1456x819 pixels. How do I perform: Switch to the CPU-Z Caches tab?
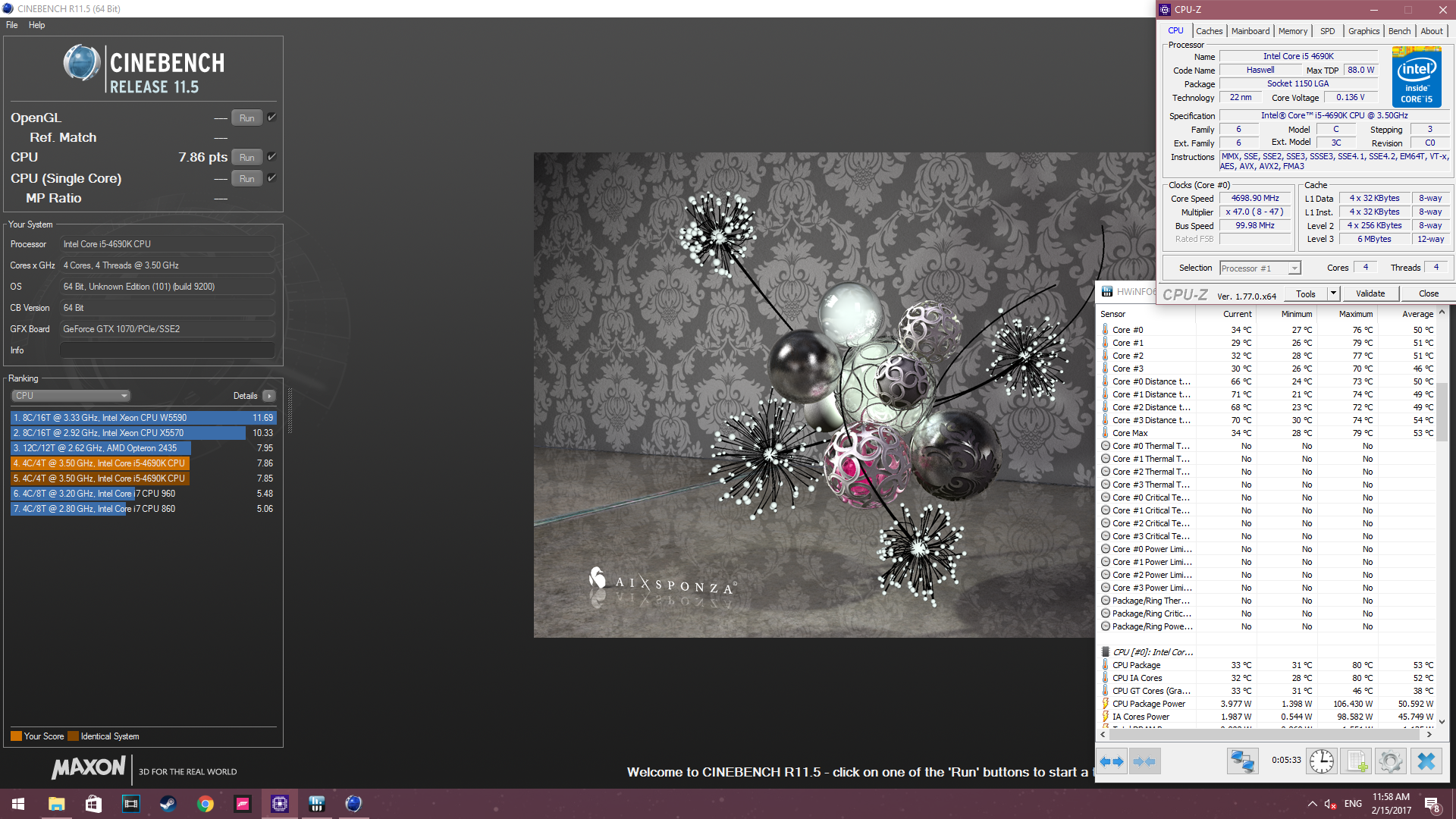[x=1209, y=31]
